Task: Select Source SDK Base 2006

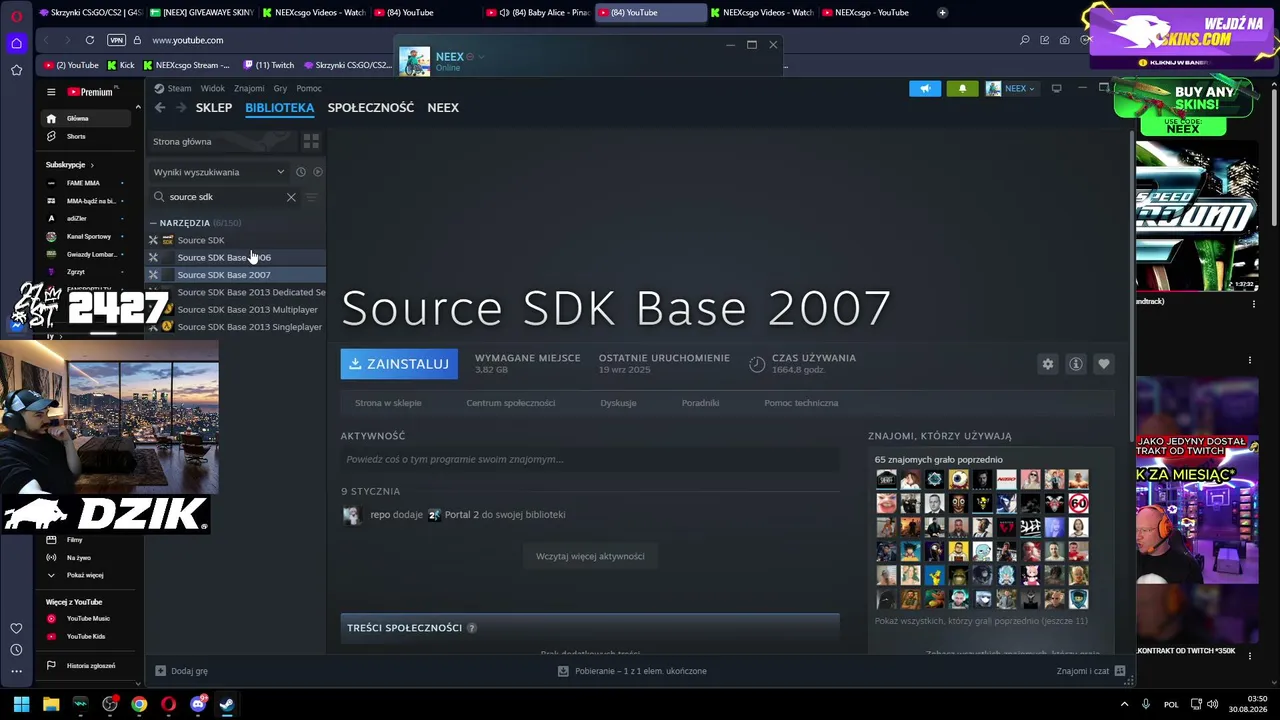Action: (238, 258)
